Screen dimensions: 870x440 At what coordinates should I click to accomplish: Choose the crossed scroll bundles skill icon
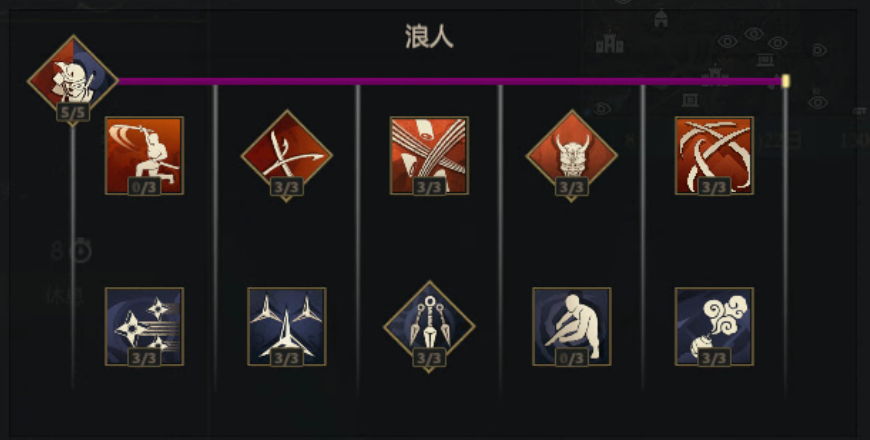coord(429,155)
